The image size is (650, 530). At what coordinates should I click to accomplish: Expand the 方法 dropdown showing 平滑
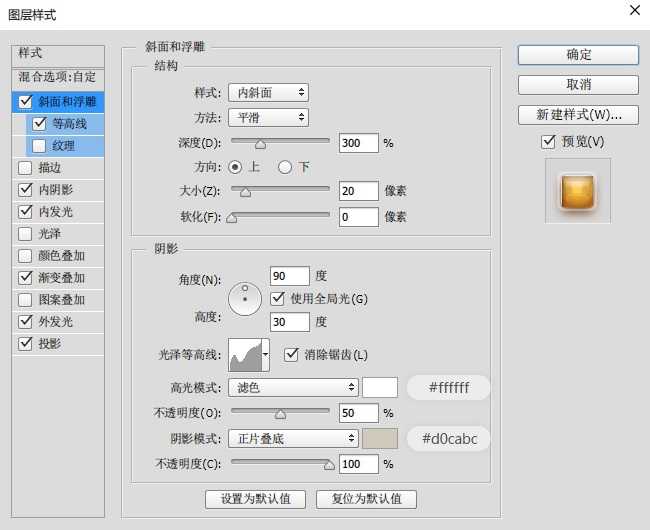(x=268, y=118)
